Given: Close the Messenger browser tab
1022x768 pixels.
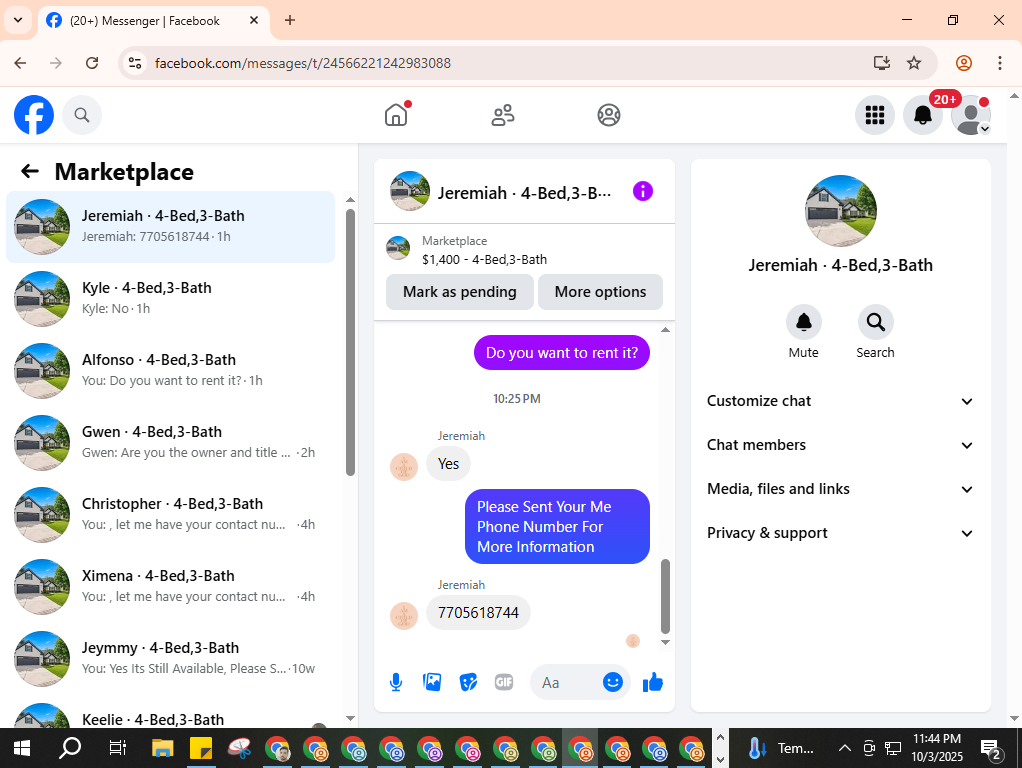Looking at the screenshot, I should [x=254, y=20].
